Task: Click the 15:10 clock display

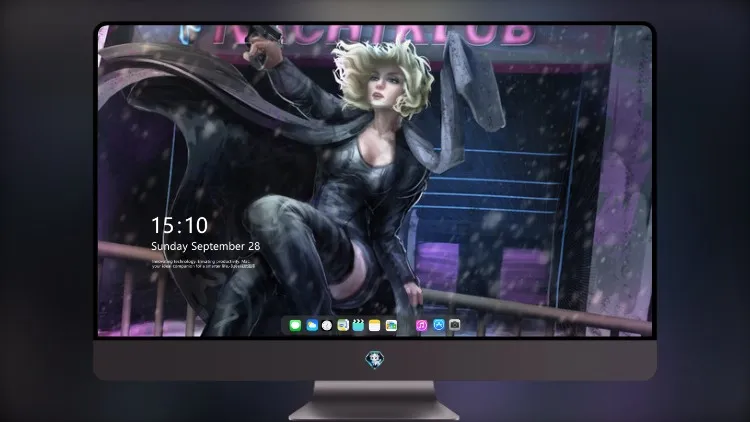Action: pyautogui.click(x=179, y=225)
